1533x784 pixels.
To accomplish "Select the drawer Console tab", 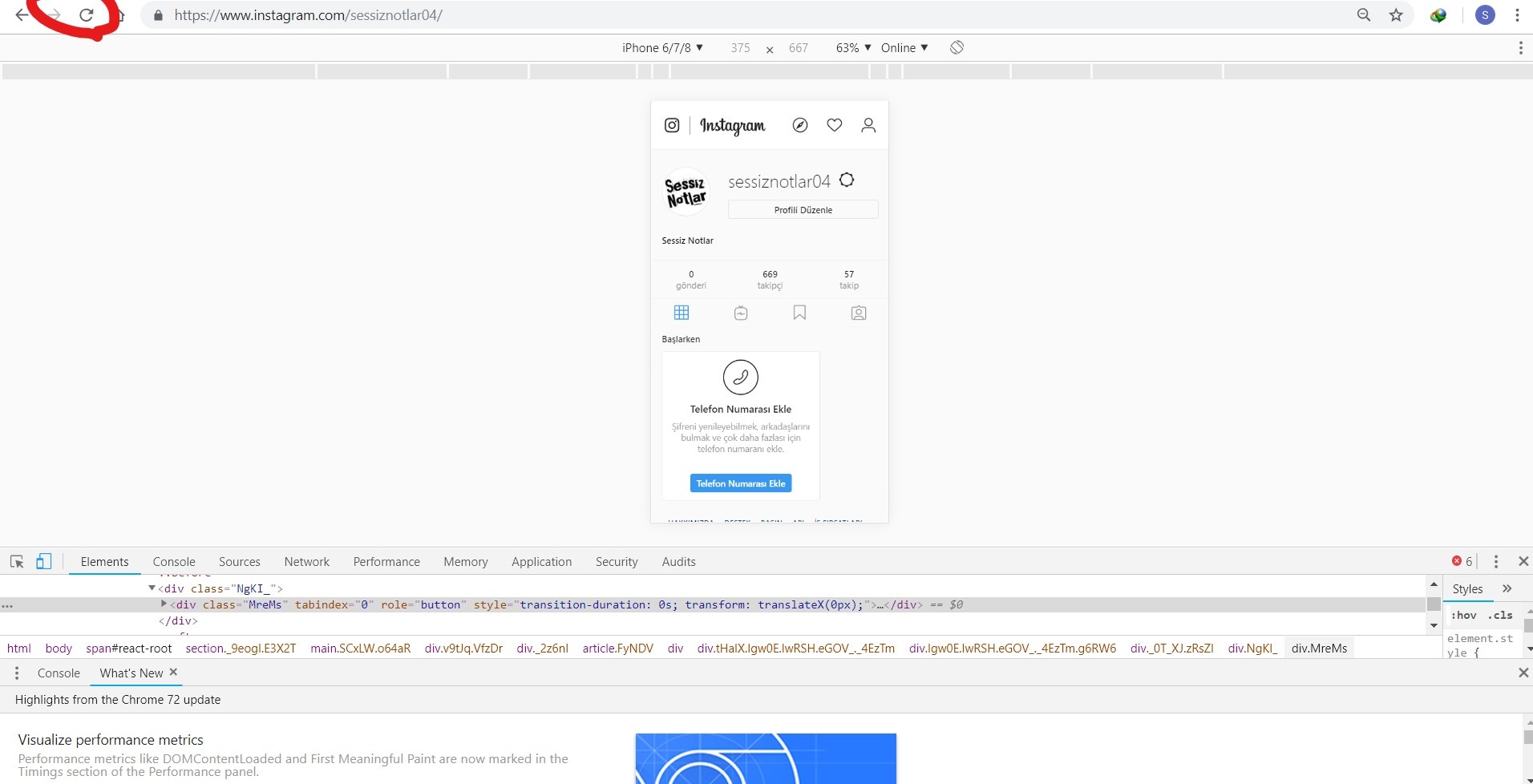I will coord(59,673).
